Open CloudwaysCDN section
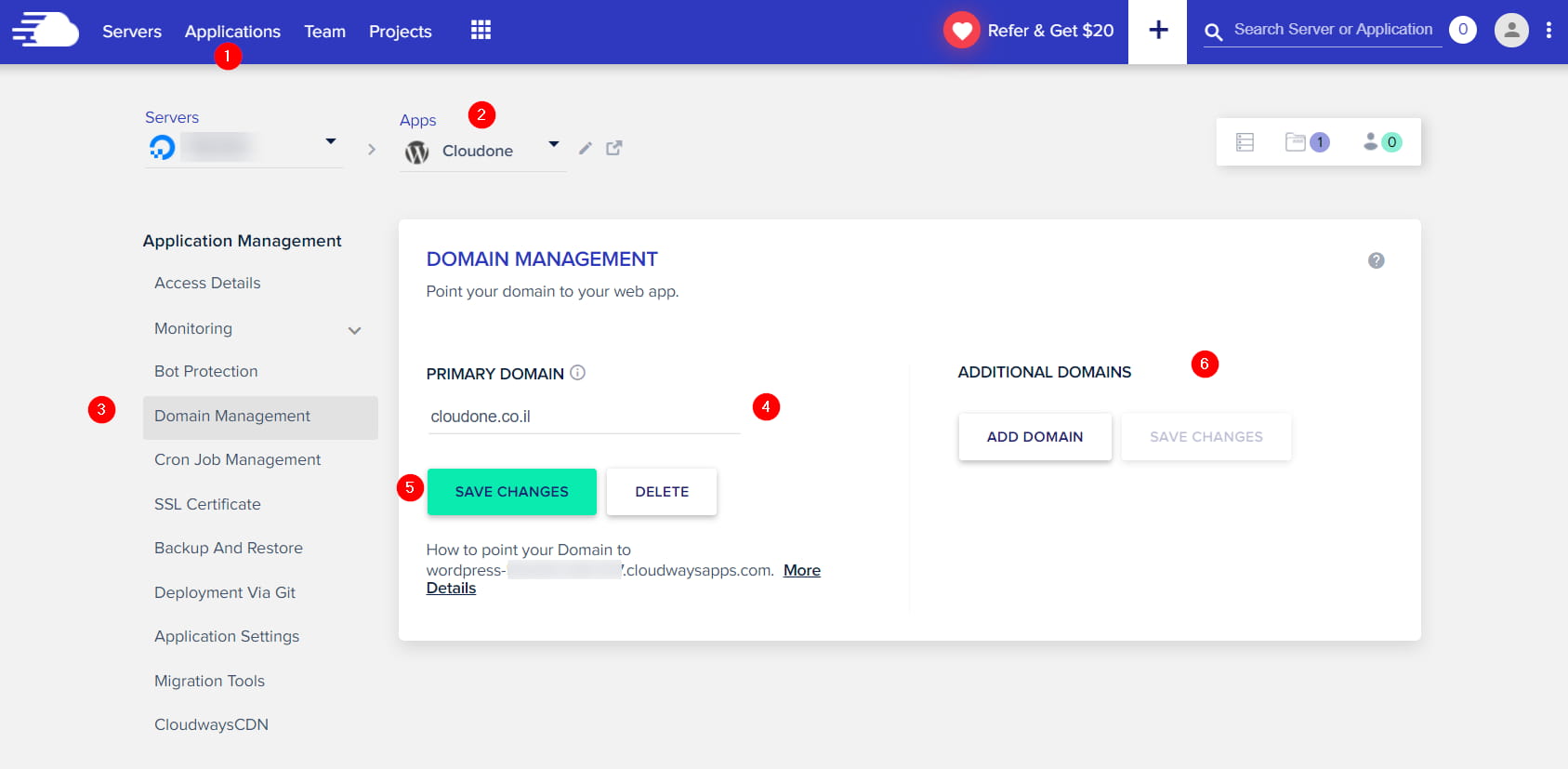Image resolution: width=1568 pixels, height=769 pixels. point(211,724)
